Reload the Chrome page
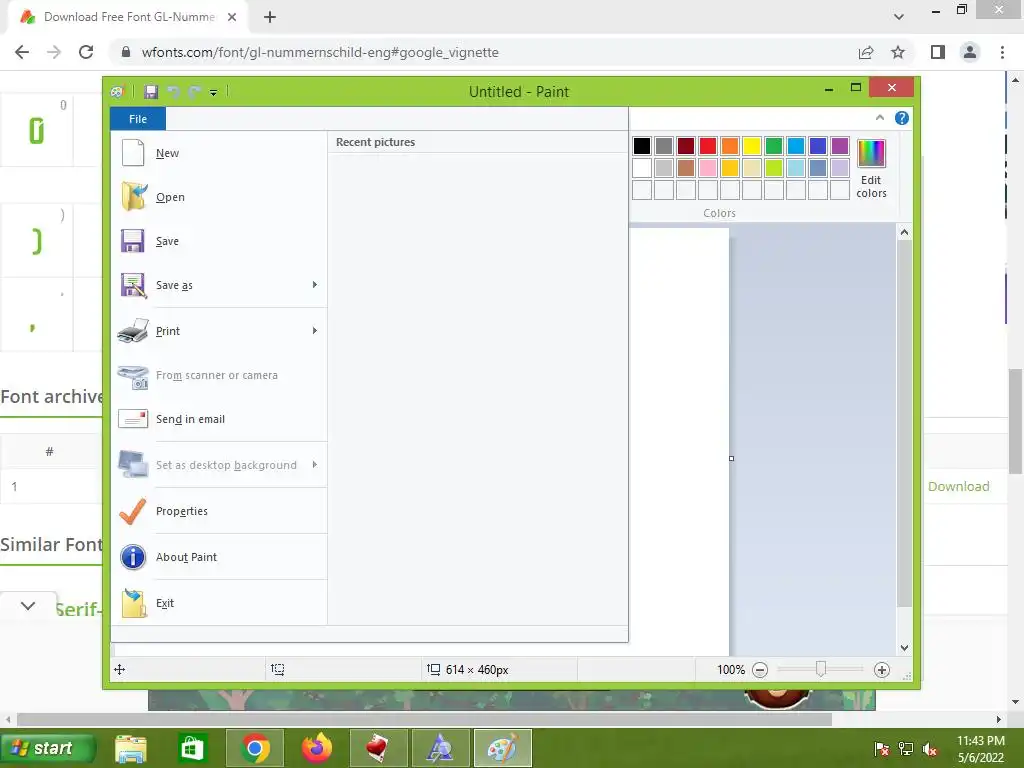This screenshot has height=768, width=1024. [86, 52]
